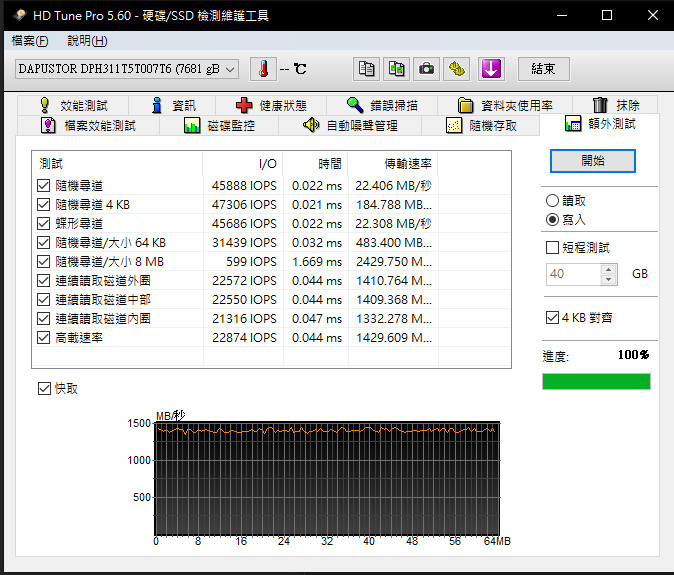The image size is (674, 575).
Task: Select the 額外測試 tab
Action: coord(600,124)
